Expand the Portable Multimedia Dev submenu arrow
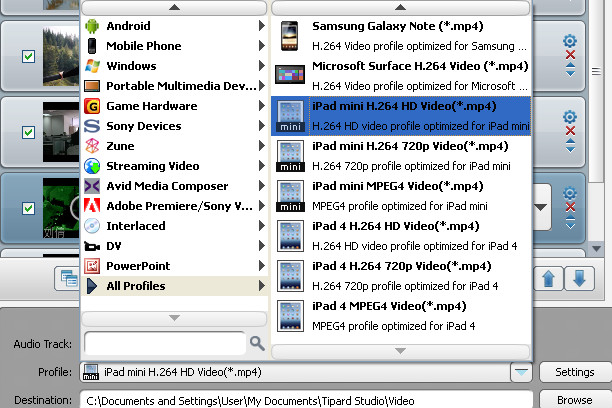Screen dimensions: 612x408 (x=262, y=86)
